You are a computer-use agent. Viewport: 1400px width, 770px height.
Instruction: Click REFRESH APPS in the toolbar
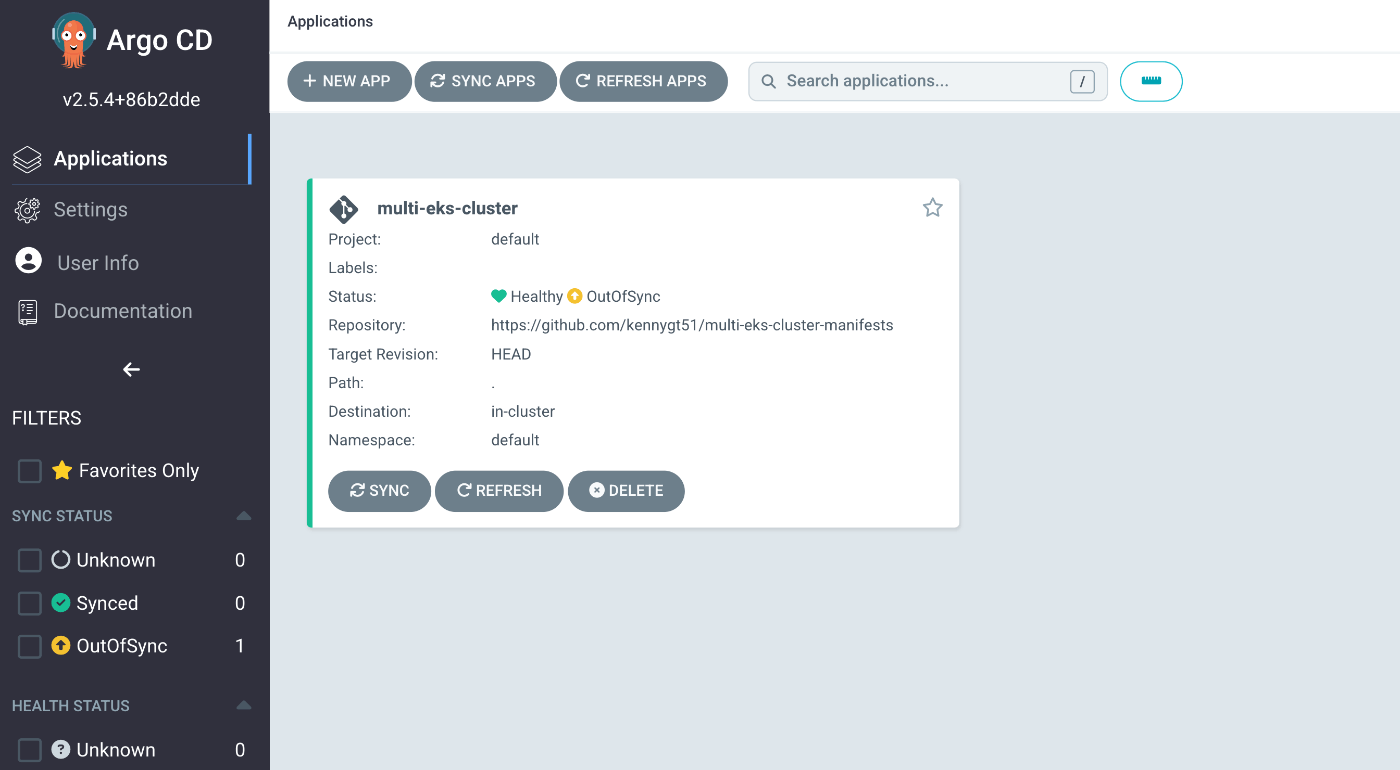click(x=643, y=81)
